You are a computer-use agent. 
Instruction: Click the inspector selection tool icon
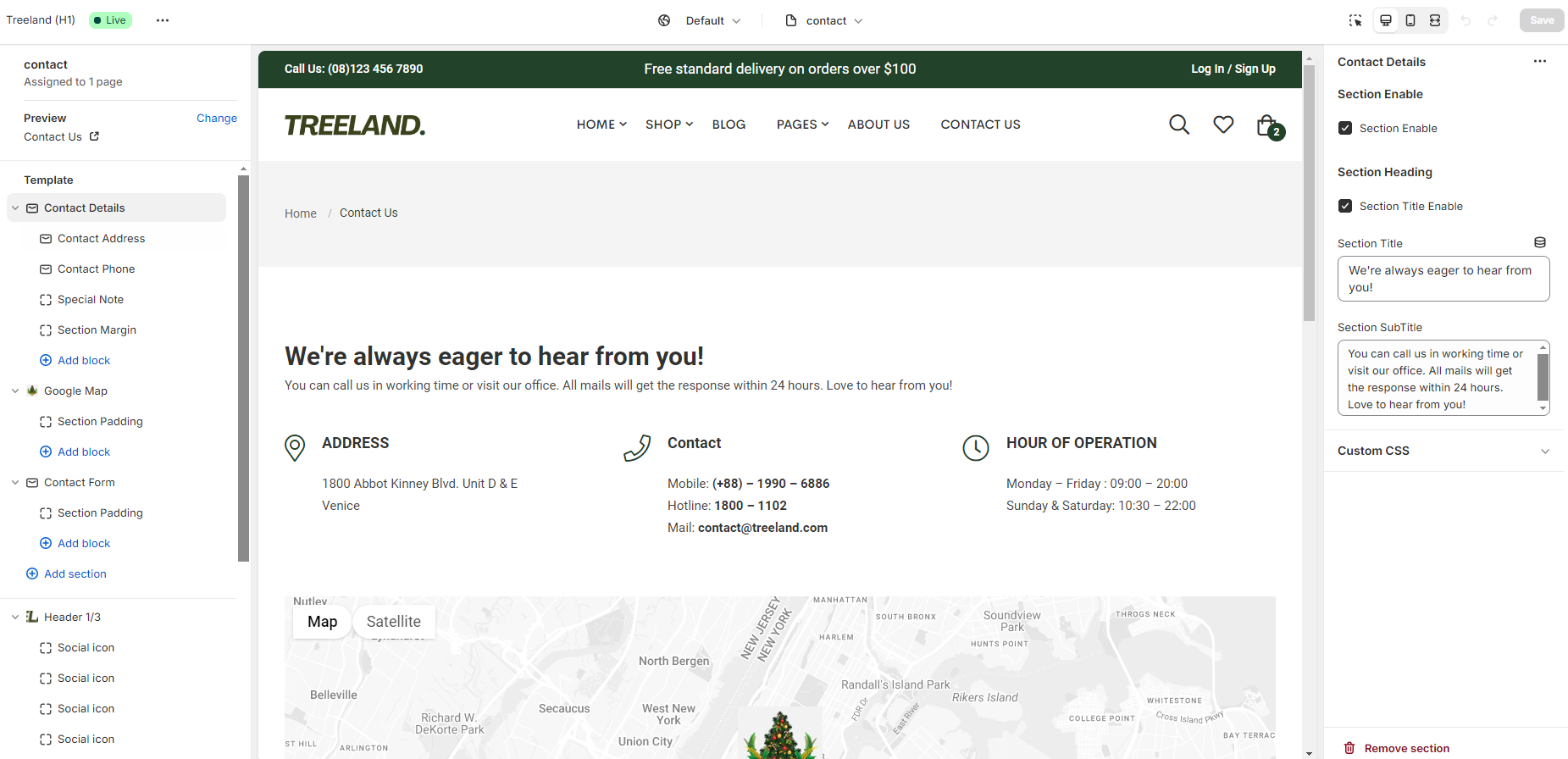1355,20
